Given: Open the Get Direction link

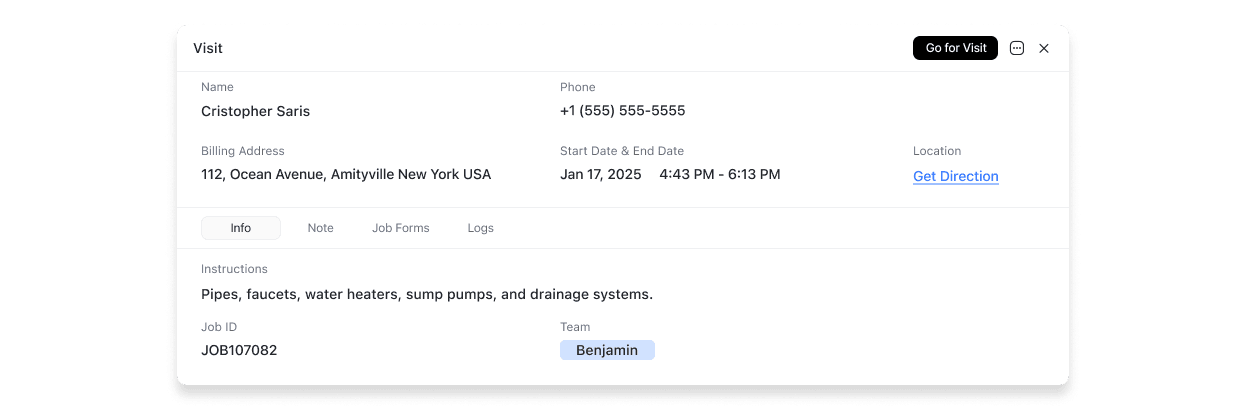Looking at the screenshot, I should (955, 176).
